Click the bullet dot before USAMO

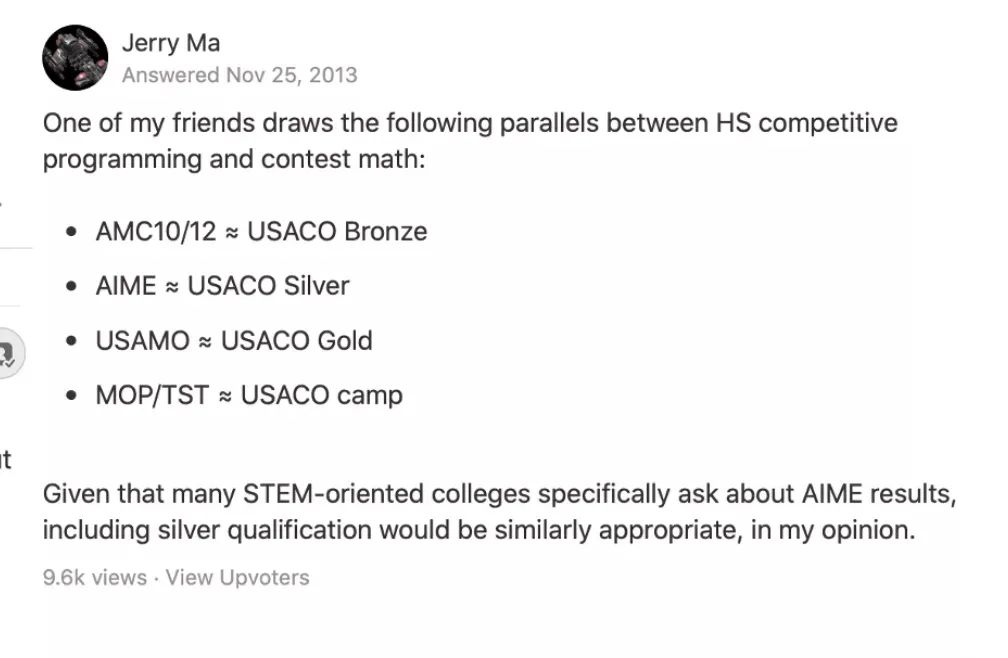tap(71, 341)
